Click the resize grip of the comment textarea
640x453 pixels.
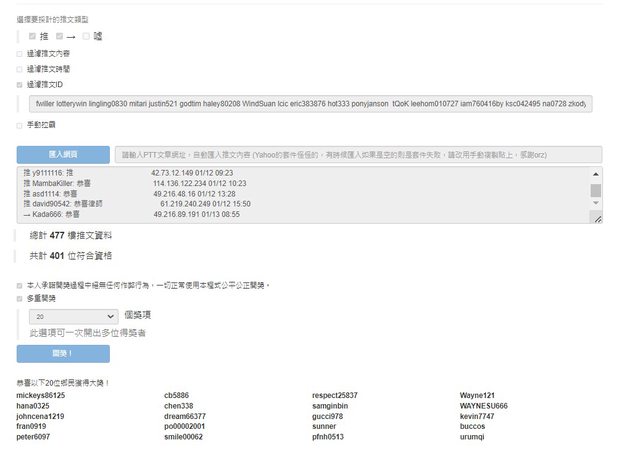597,218
